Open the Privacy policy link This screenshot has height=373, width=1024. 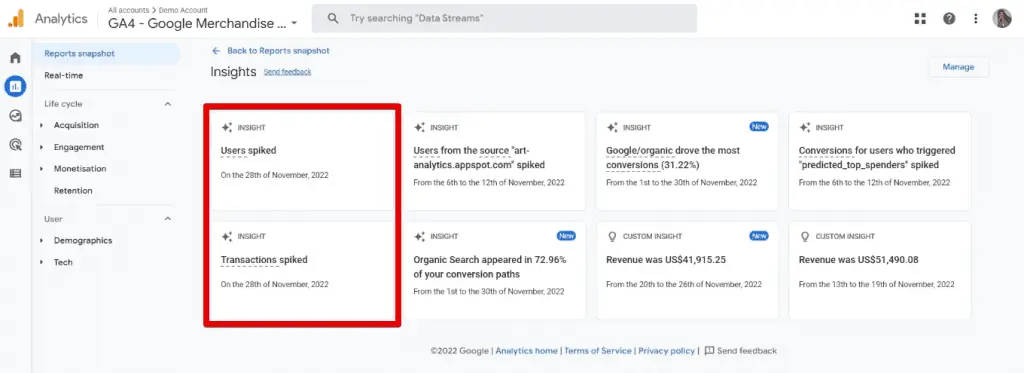tap(666, 351)
